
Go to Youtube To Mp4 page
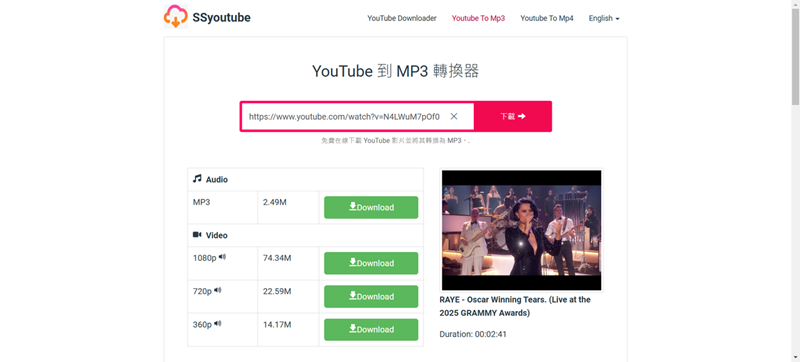point(547,18)
